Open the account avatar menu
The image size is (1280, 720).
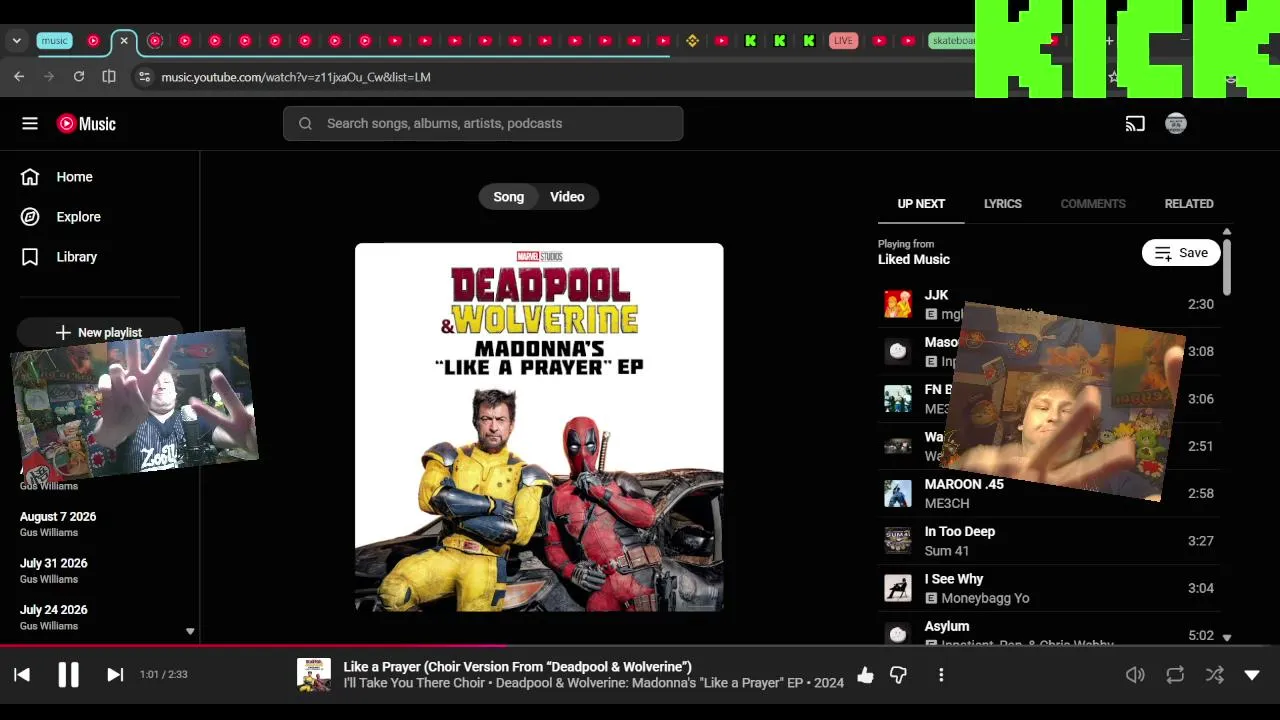[x=1176, y=124]
